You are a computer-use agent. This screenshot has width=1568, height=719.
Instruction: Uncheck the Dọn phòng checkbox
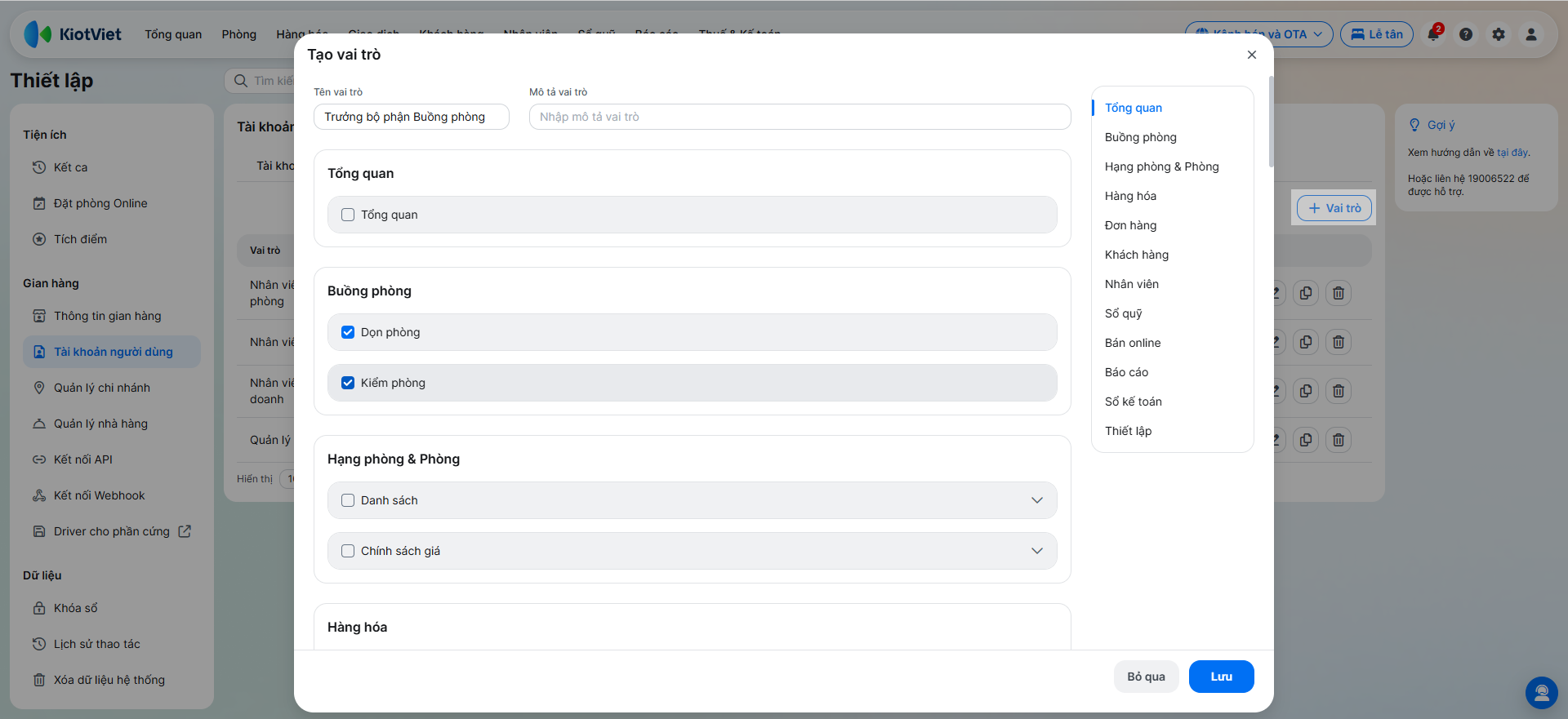348,332
